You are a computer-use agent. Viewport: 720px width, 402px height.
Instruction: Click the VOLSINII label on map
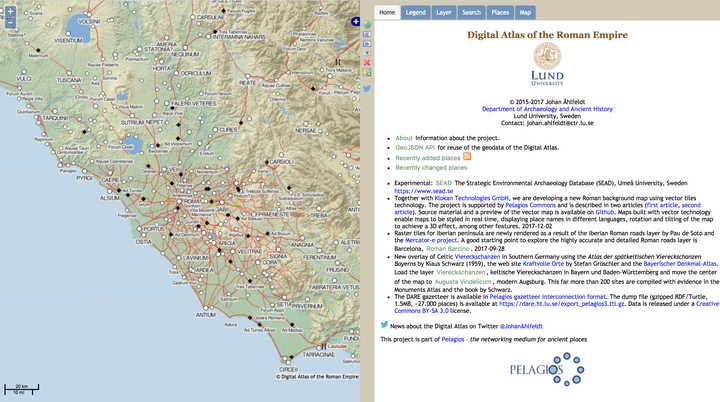(89, 22)
